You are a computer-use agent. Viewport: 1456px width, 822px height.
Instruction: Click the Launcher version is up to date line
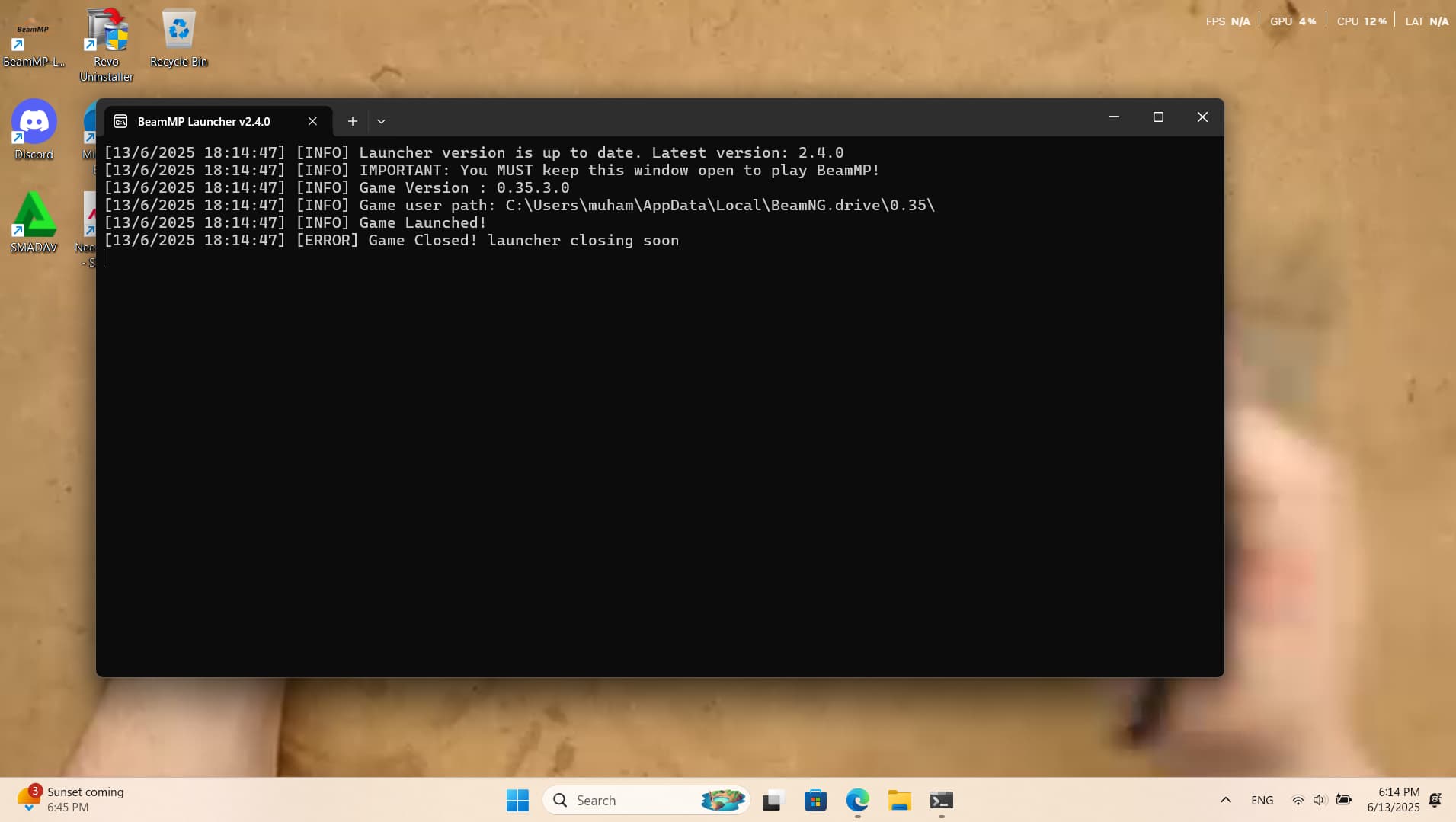(474, 153)
